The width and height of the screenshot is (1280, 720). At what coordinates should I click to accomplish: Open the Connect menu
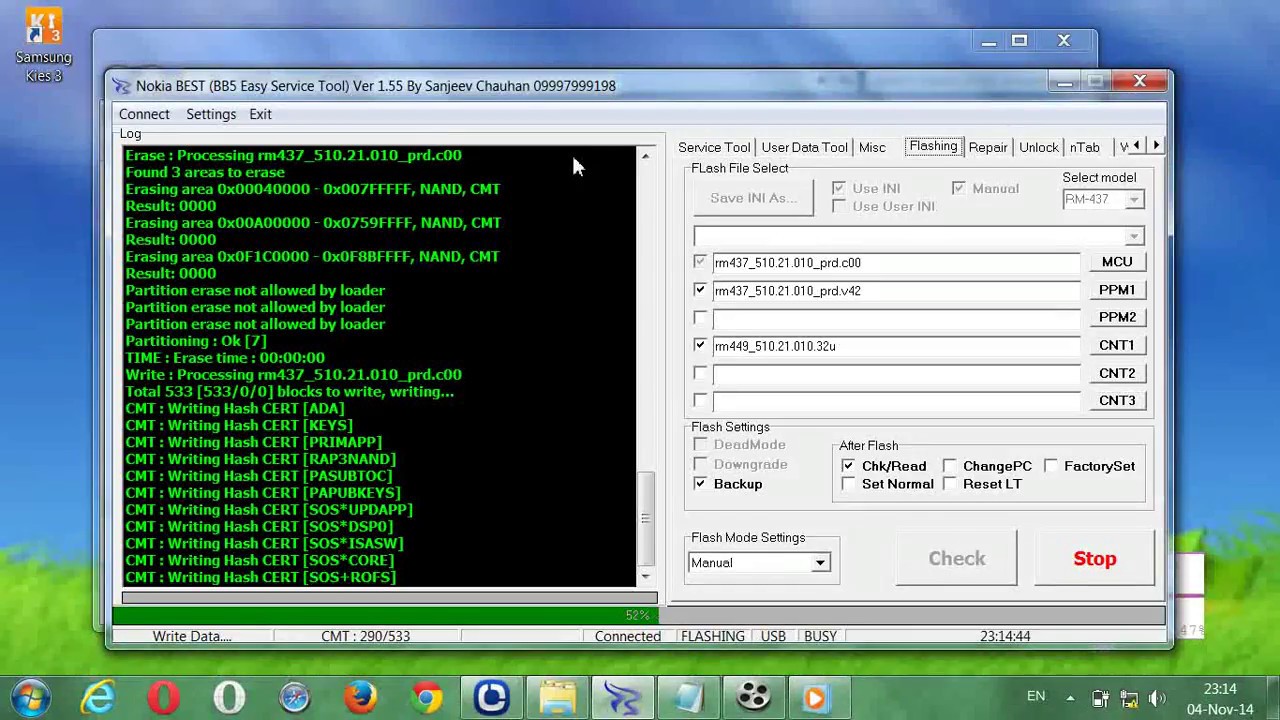point(144,114)
